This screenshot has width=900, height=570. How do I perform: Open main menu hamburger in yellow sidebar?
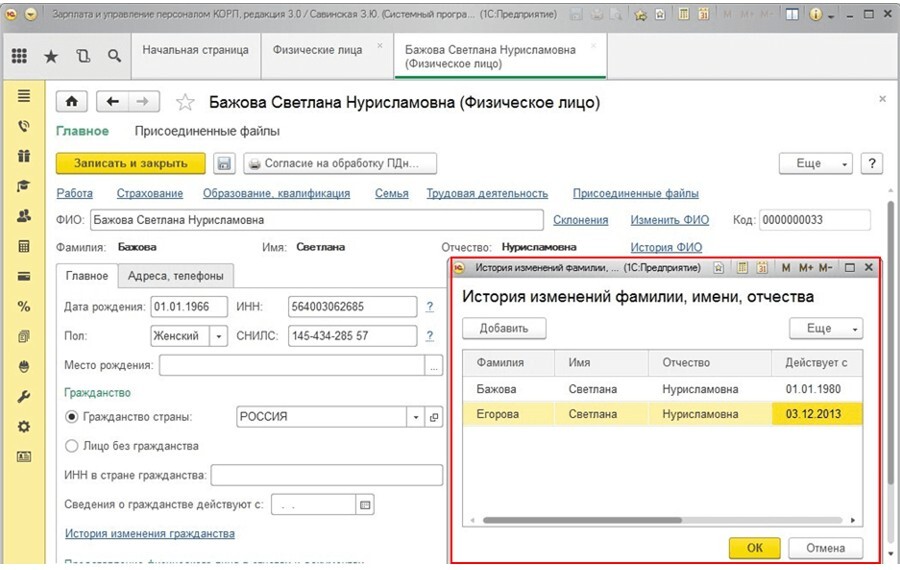pyautogui.click(x=24, y=96)
